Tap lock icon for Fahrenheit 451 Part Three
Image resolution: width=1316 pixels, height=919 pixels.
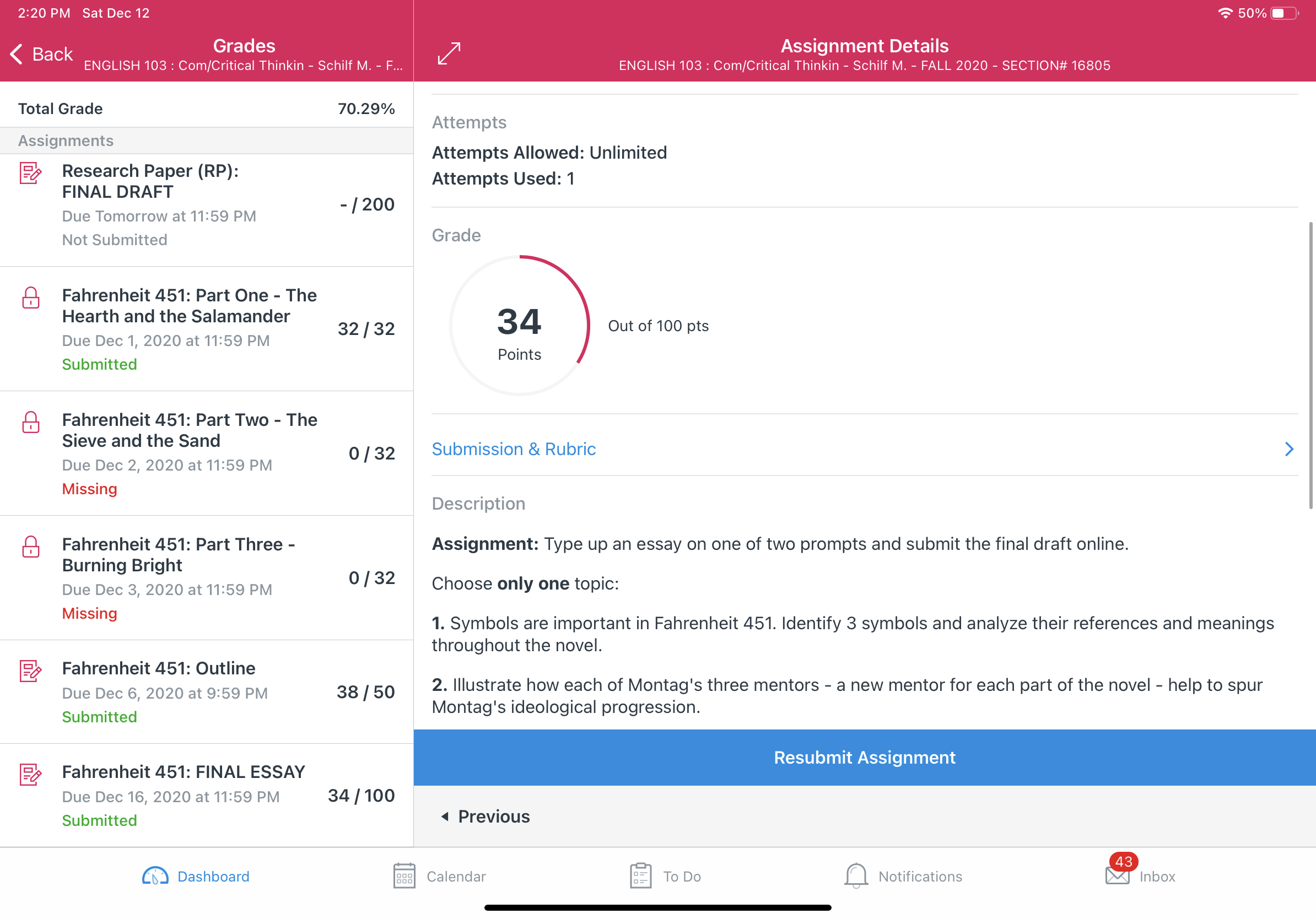(x=30, y=546)
